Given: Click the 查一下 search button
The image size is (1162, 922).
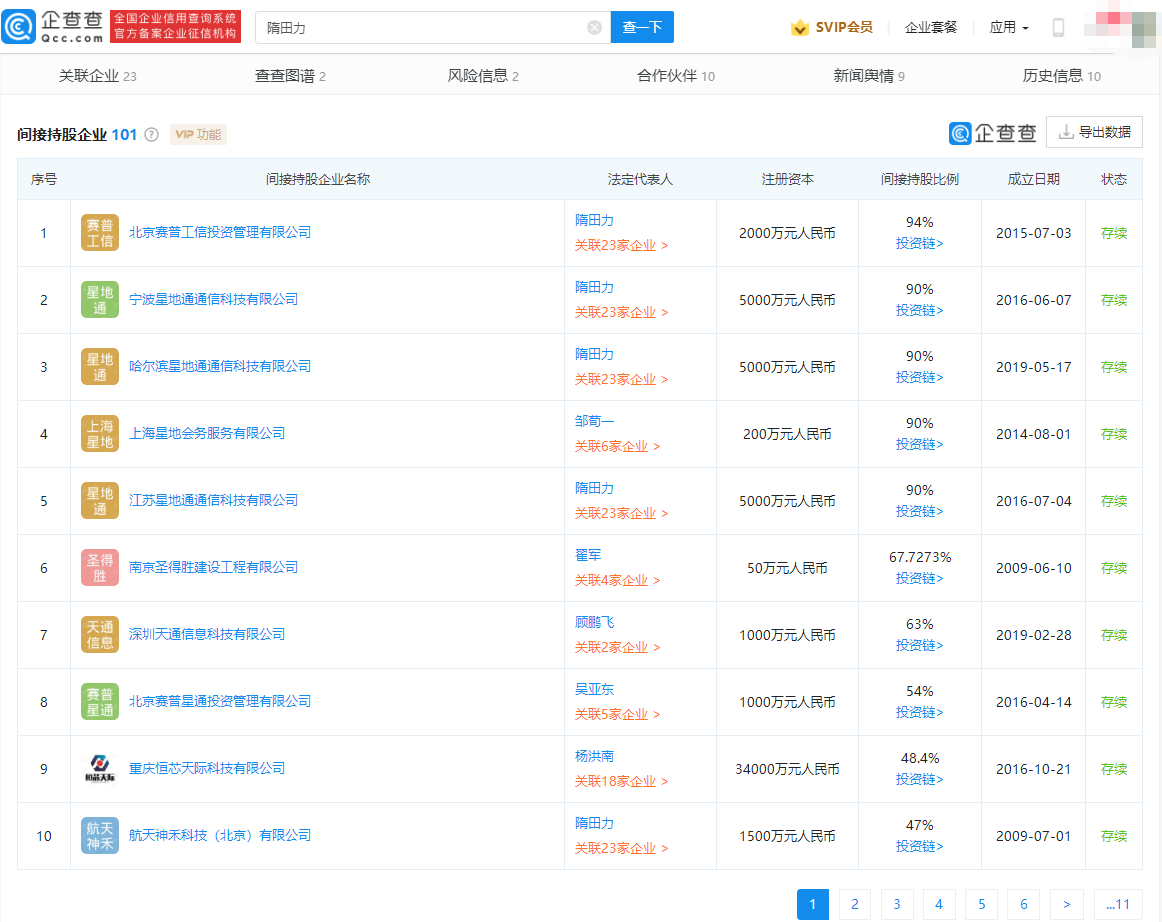Looking at the screenshot, I should (641, 27).
